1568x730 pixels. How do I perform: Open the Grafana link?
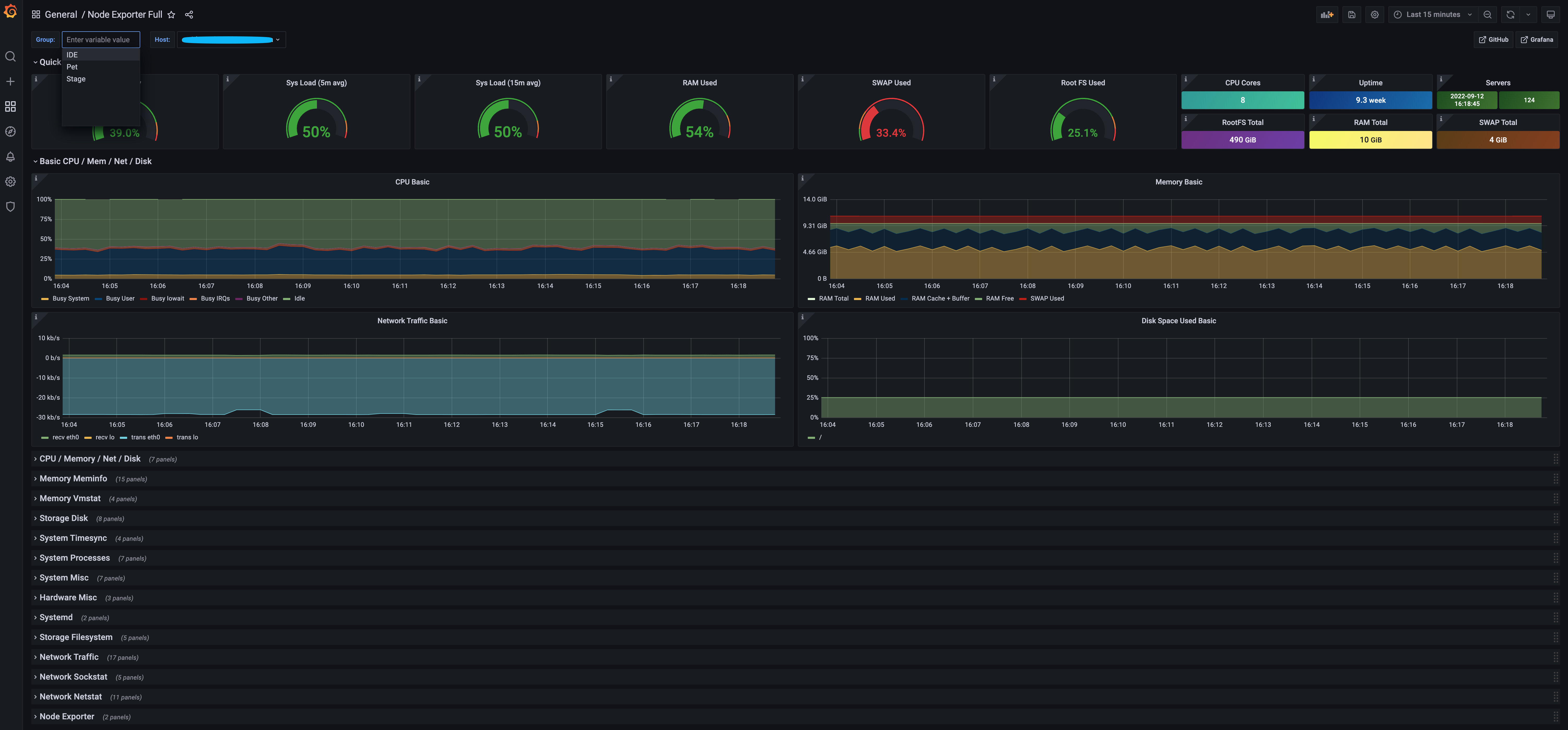click(x=1537, y=40)
